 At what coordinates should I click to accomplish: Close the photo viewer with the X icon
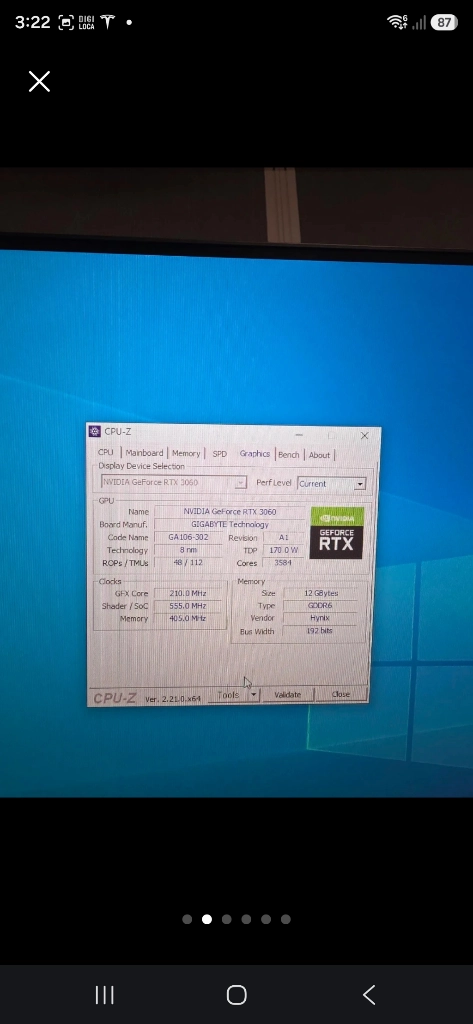[x=39, y=82]
